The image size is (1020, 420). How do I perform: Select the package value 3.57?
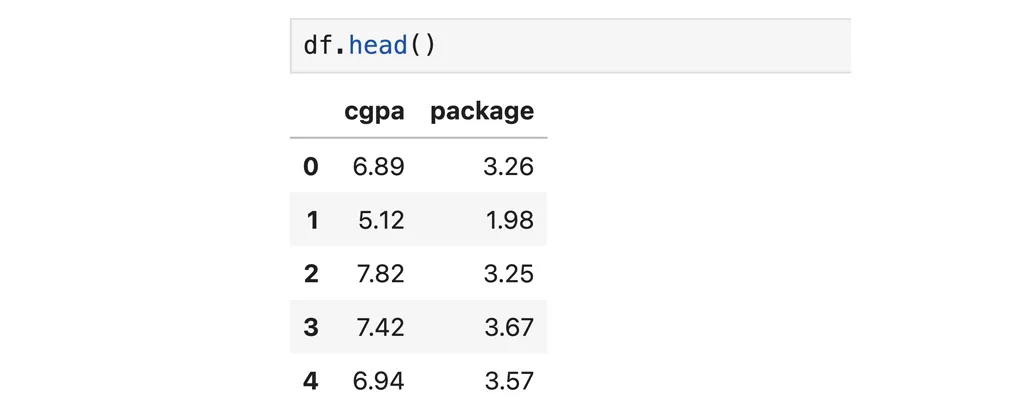[508, 381]
